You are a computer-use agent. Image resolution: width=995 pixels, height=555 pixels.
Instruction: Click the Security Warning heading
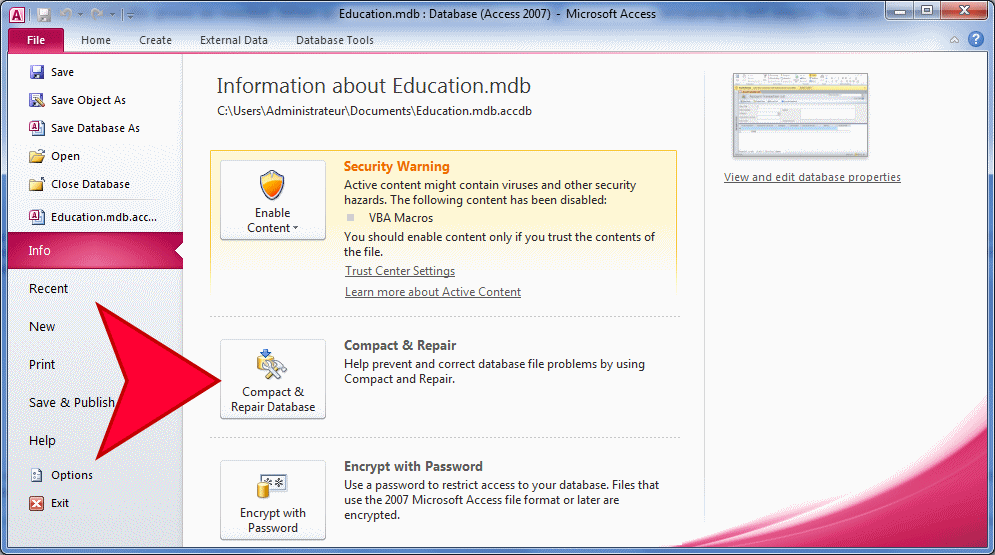click(397, 166)
